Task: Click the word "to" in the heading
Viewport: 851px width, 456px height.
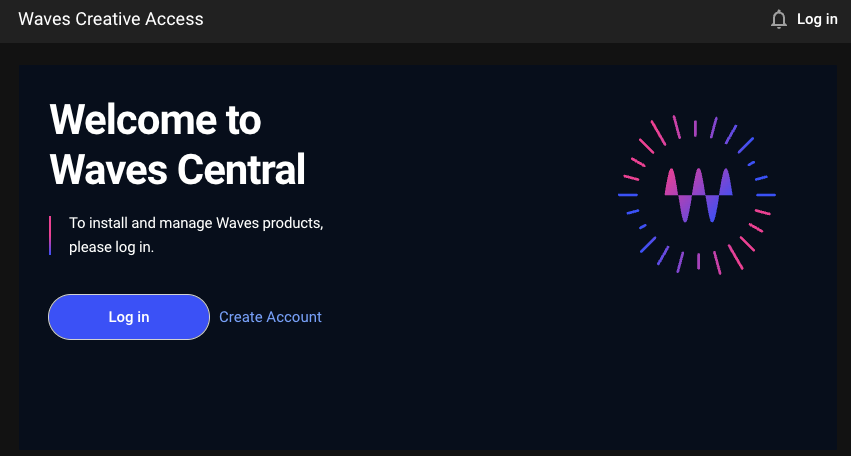Action: 238,121
